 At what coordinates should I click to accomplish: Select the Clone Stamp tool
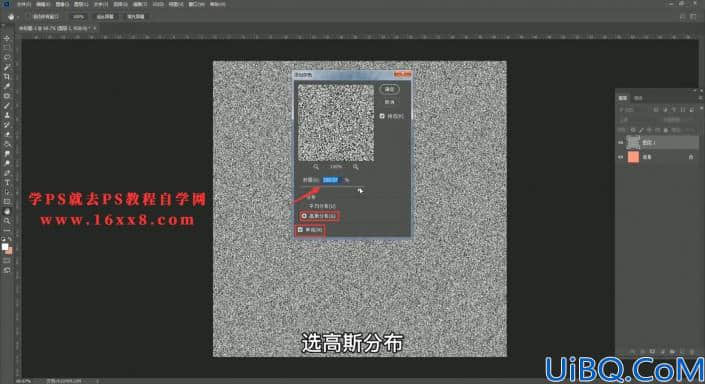[7, 116]
